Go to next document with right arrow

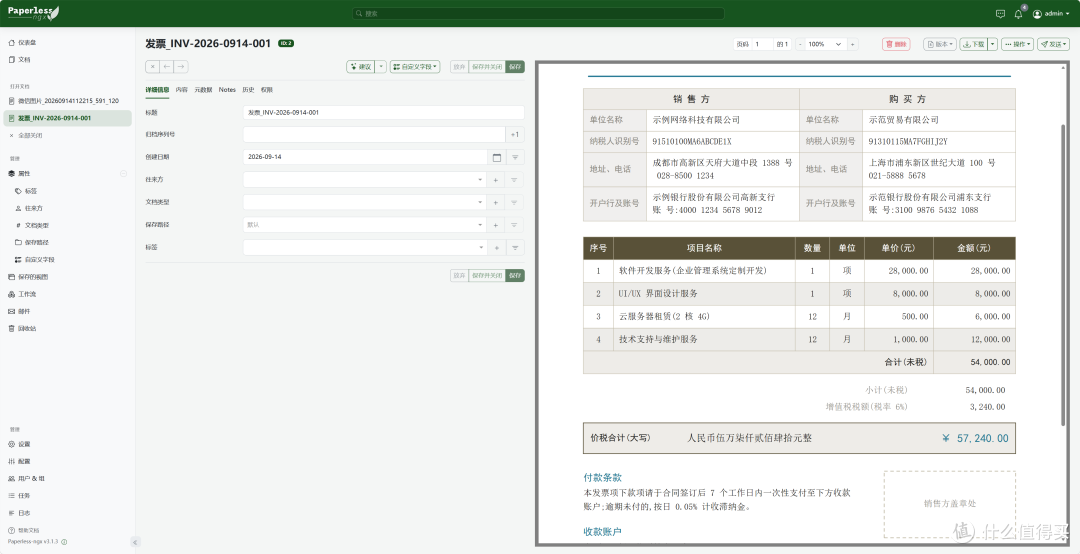tap(181, 67)
